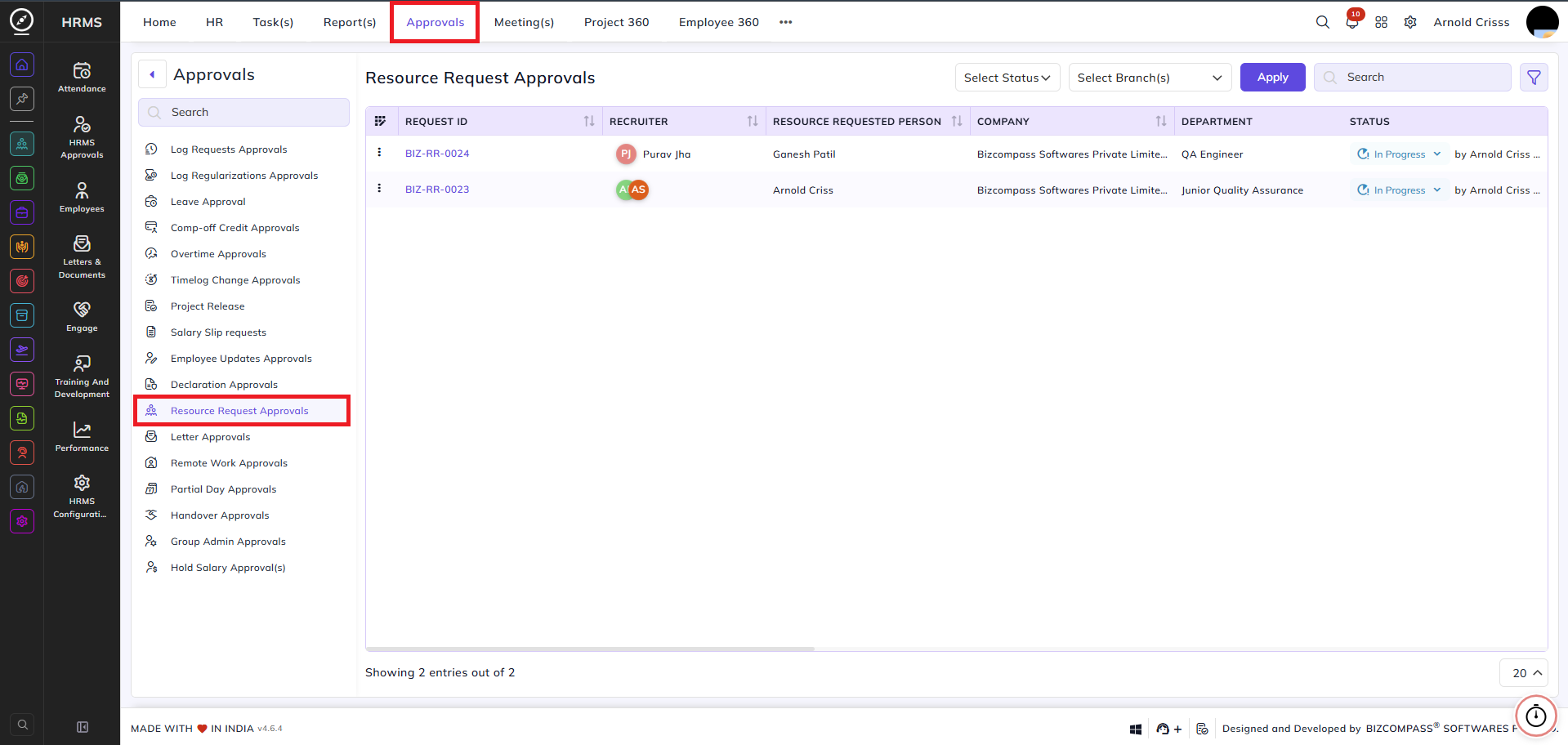Open the column chooser grid icon

[380, 121]
